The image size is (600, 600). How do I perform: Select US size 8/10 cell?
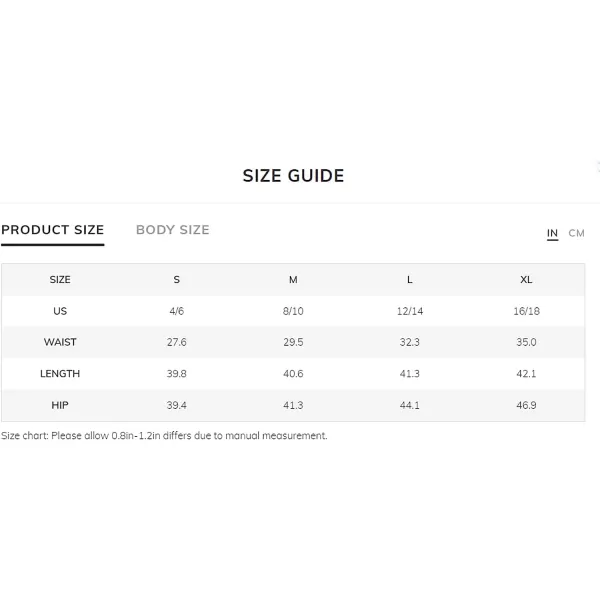coord(293,311)
